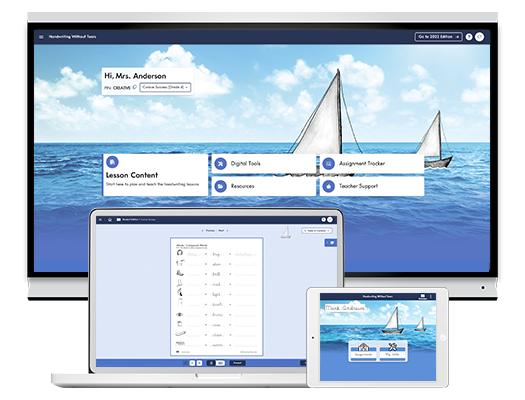The width and height of the screenshot is (525, 400).
Task: Select the pencil tool in laptop bottom bar
Action: pos(185,363)
